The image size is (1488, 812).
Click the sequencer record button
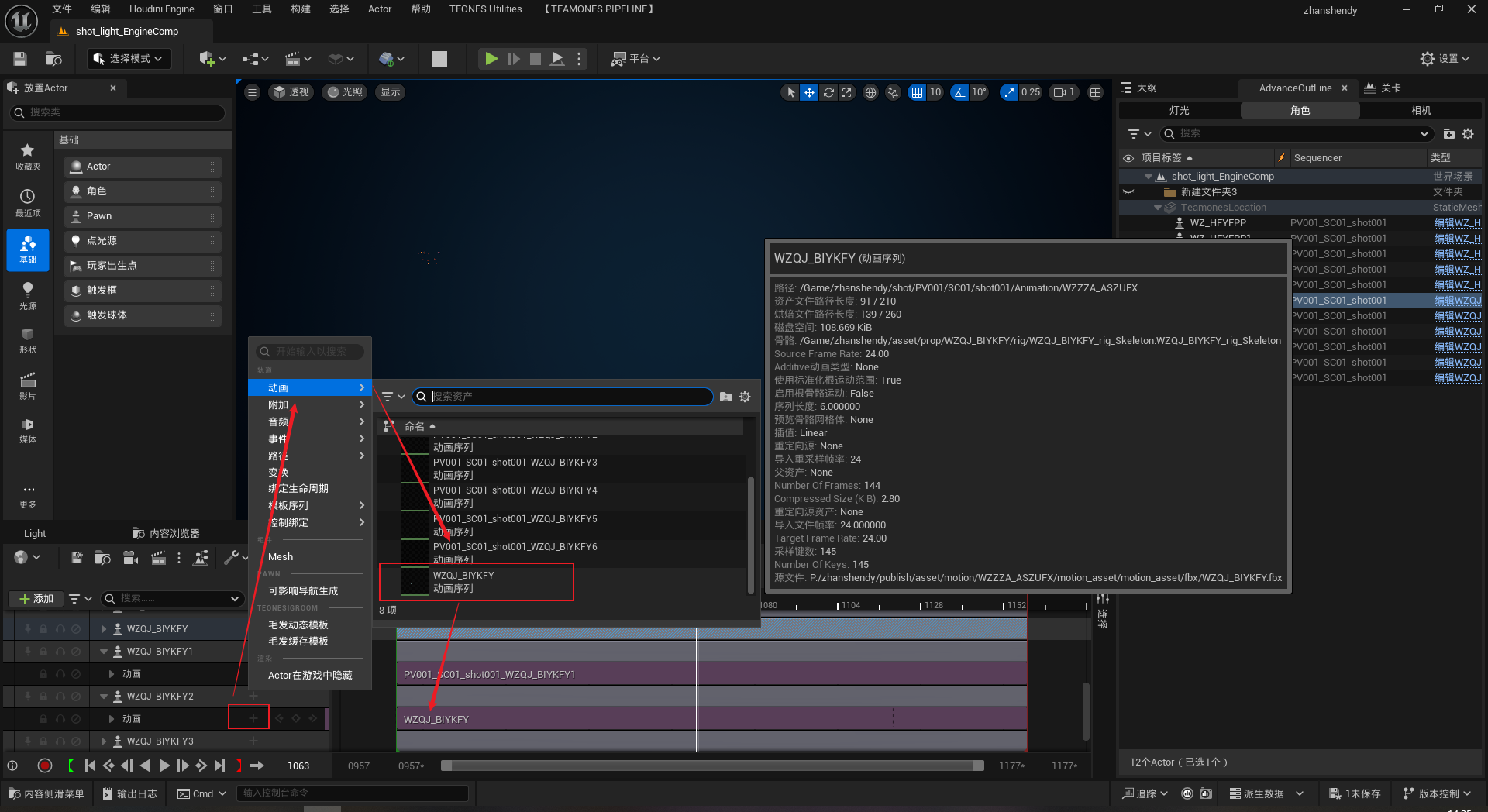[45, 766]
